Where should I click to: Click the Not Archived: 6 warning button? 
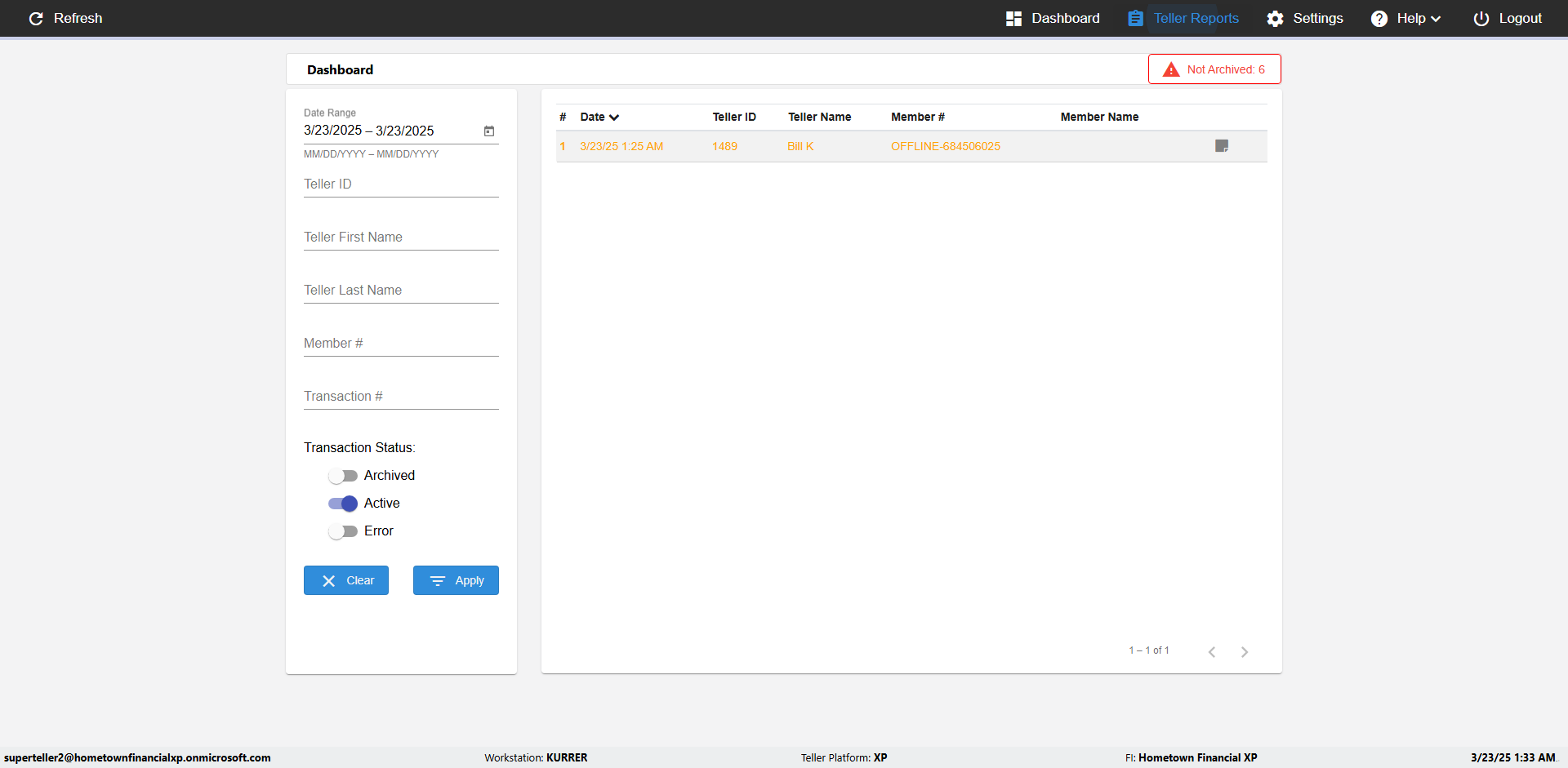(1214, 69)
